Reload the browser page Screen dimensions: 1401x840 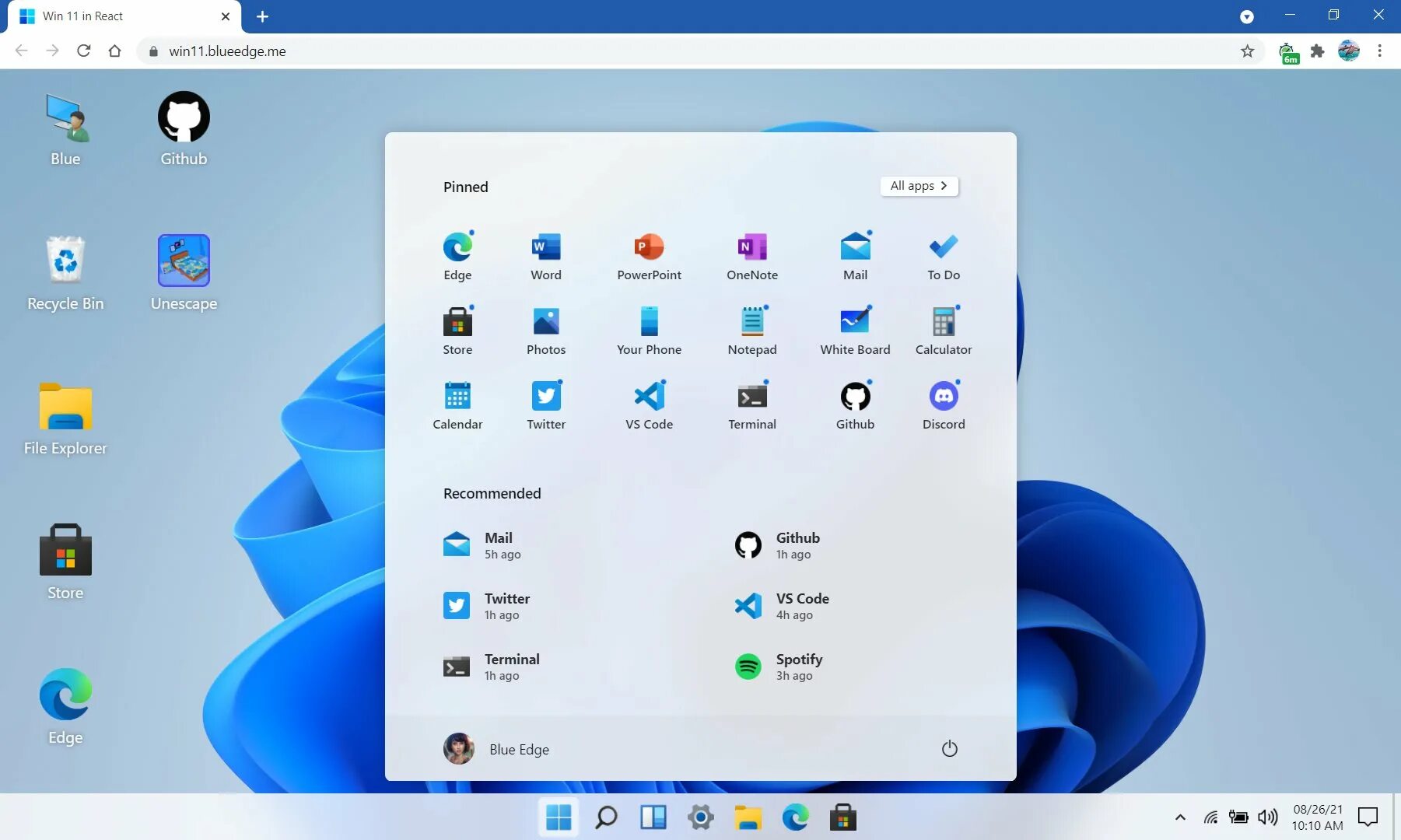[x=84, y=51]
